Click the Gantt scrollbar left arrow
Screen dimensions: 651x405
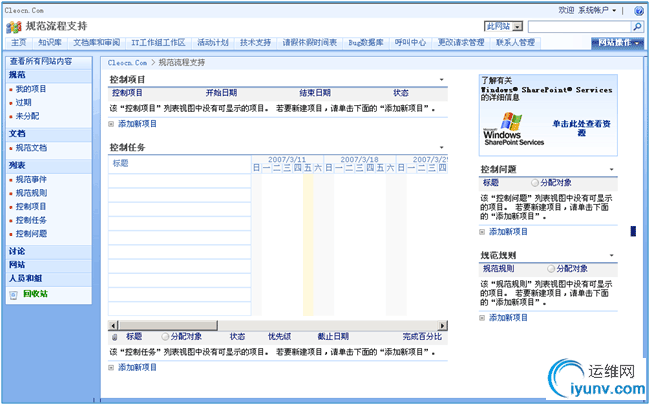point(113,325)
